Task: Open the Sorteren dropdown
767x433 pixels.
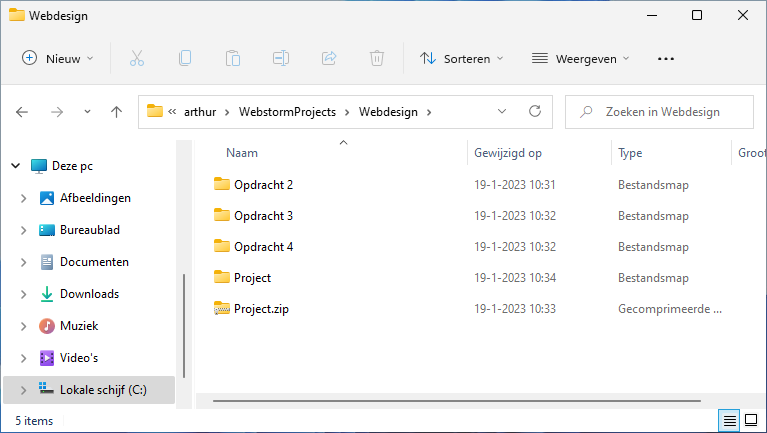Action: pos(461,59)
